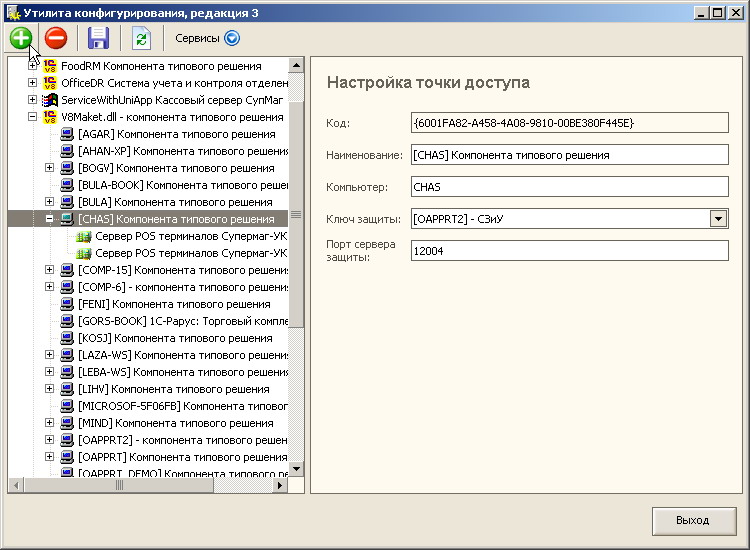Open the Ключ защиты dropdown list
The image size is (750, 550).
pos(718,219)
